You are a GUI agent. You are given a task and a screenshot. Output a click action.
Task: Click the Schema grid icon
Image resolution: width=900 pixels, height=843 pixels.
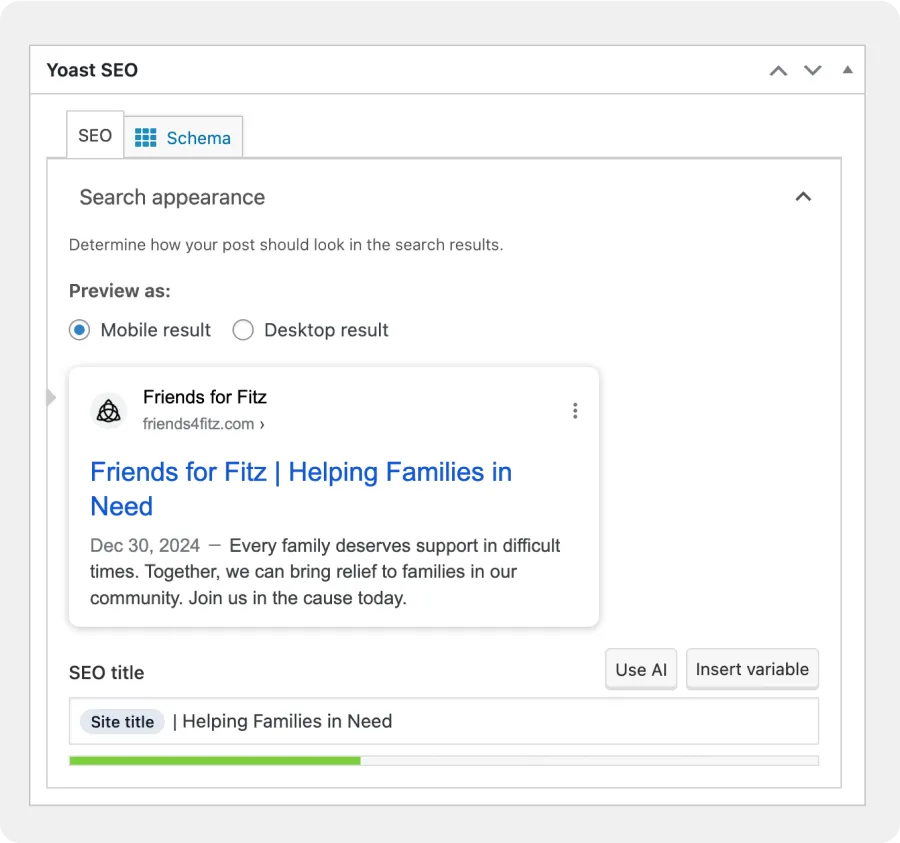point(145,138)
